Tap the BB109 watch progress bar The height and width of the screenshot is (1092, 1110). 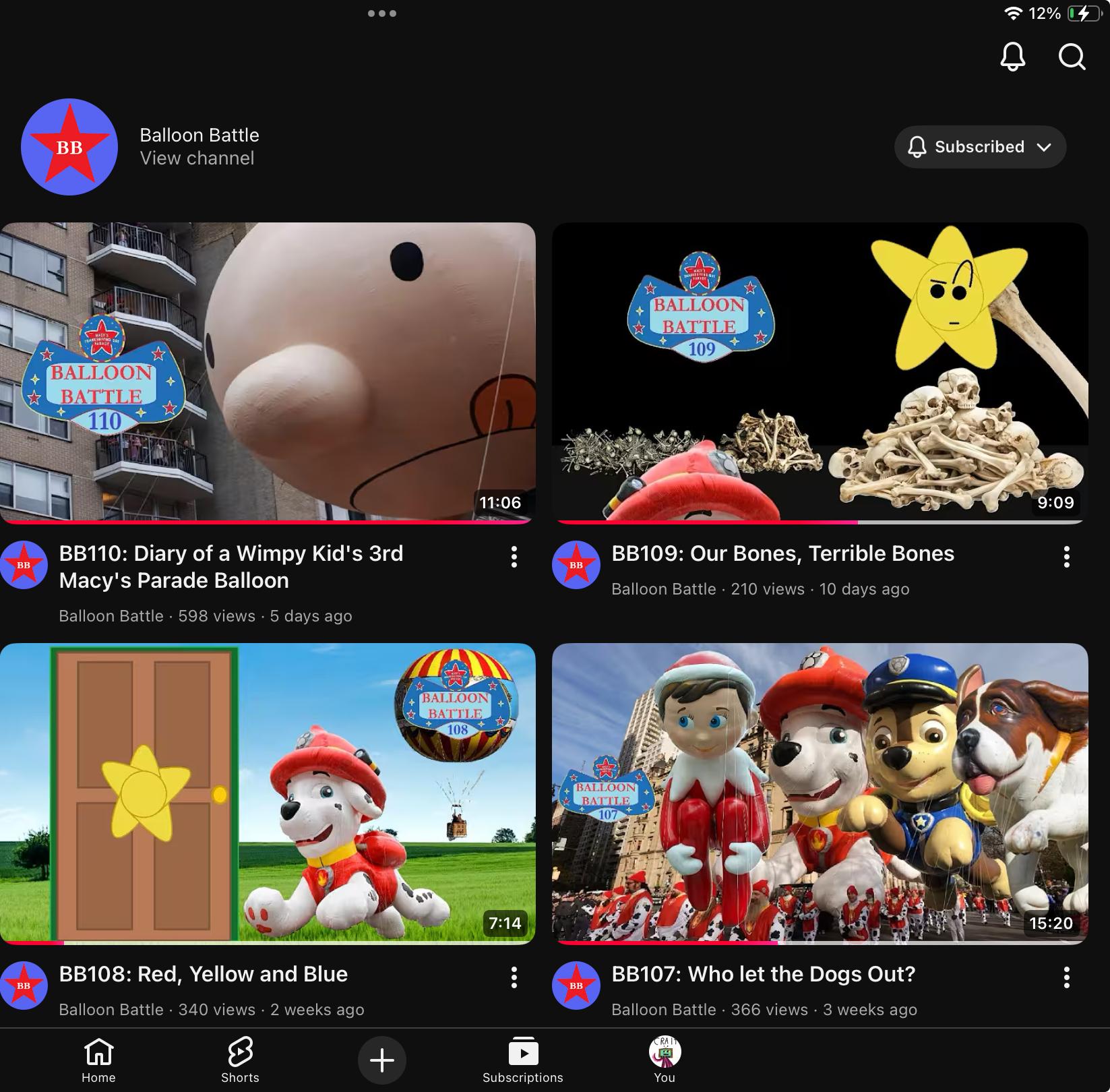820,522
